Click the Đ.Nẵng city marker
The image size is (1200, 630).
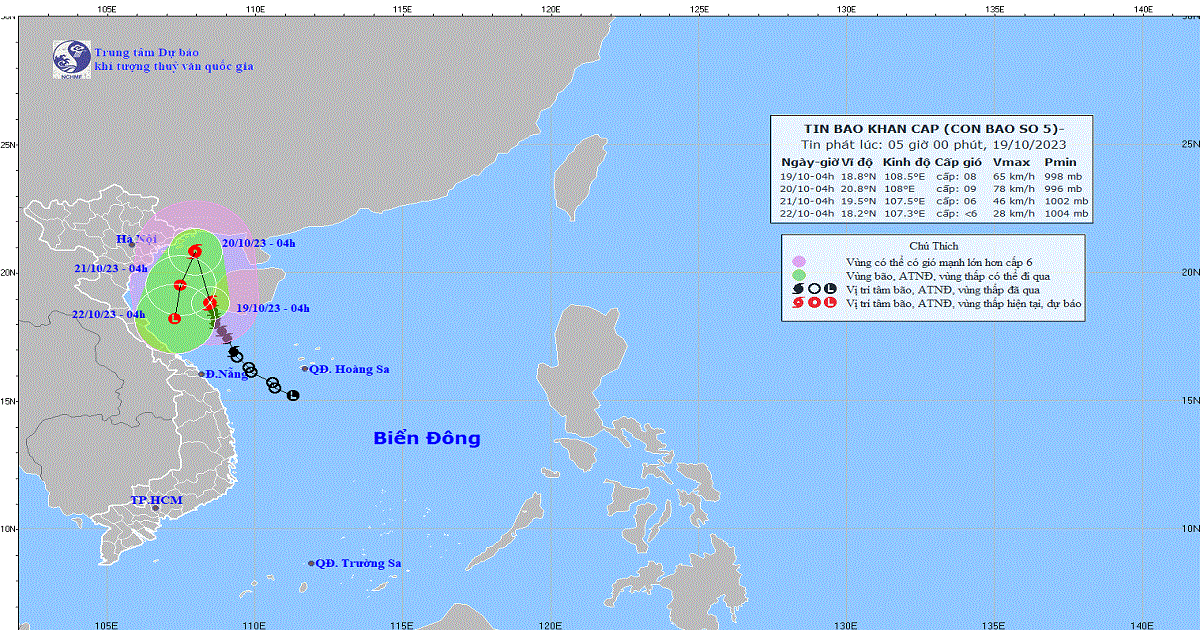pyautogui.click(x=201, y=374)
